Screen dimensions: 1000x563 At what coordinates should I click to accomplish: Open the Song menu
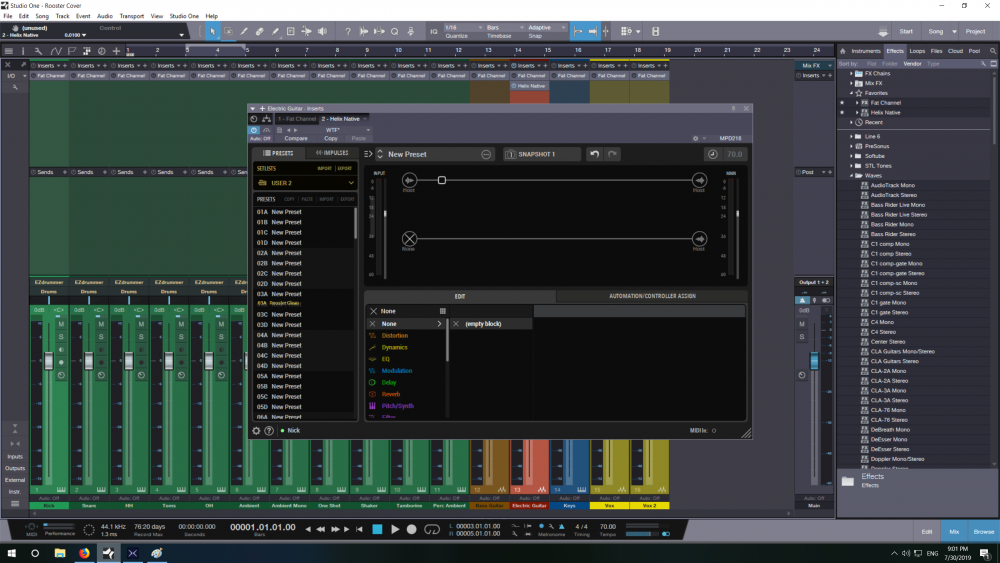(x=42, y=16)
